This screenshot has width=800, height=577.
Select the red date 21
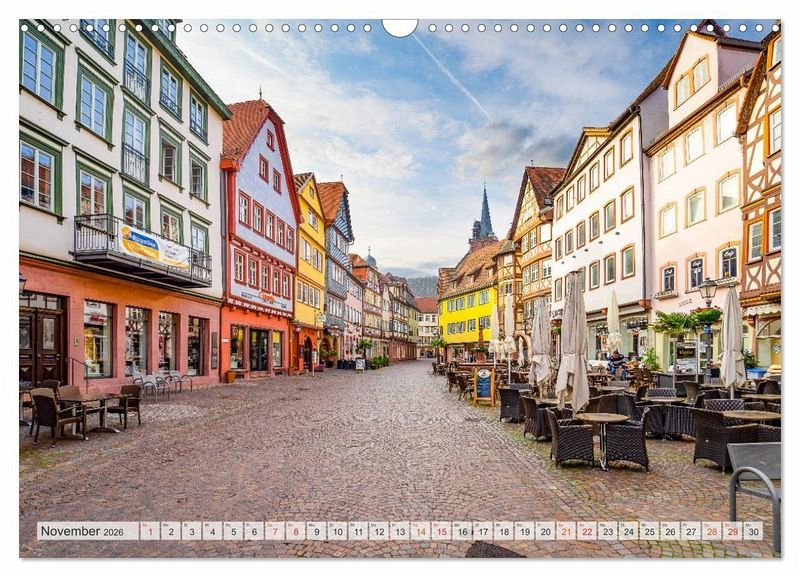566,531
